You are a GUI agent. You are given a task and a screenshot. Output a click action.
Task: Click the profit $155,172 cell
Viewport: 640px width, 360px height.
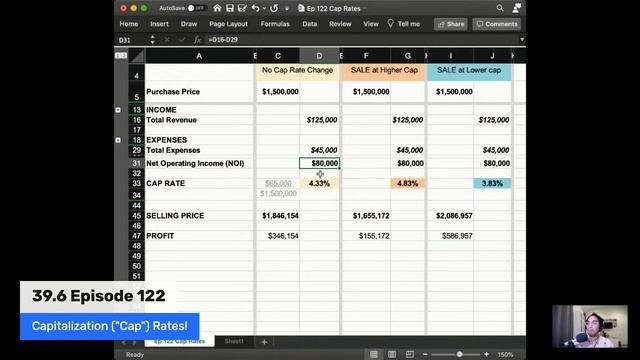[x=366, y=236]
